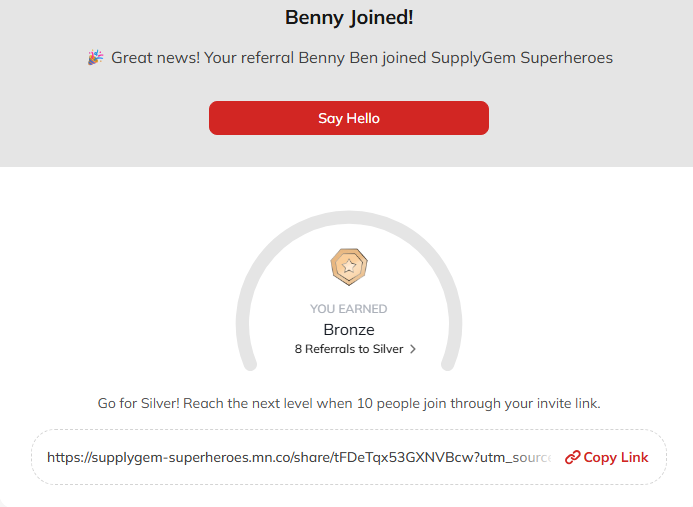Click the red Say Hello button

point(349,118)
